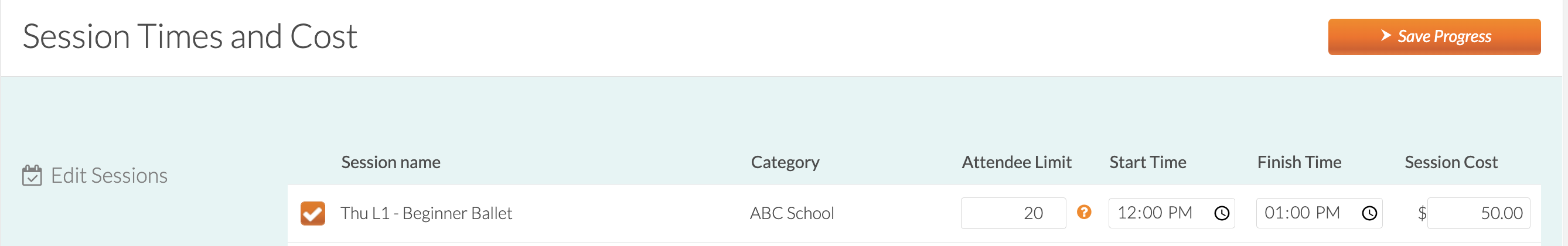Click the Session name column header
The width and height of the screenshot is (1568, 246).
[x=391, y=162]
